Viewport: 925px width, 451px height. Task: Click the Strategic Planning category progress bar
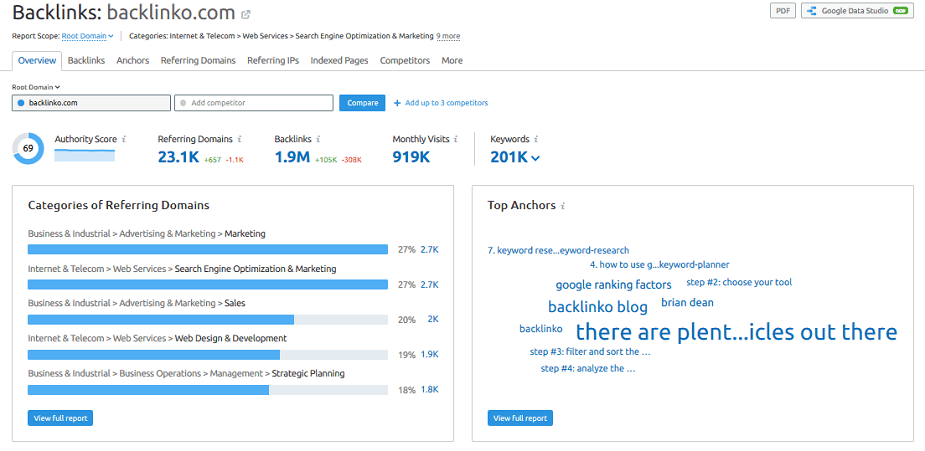(208, 390)
